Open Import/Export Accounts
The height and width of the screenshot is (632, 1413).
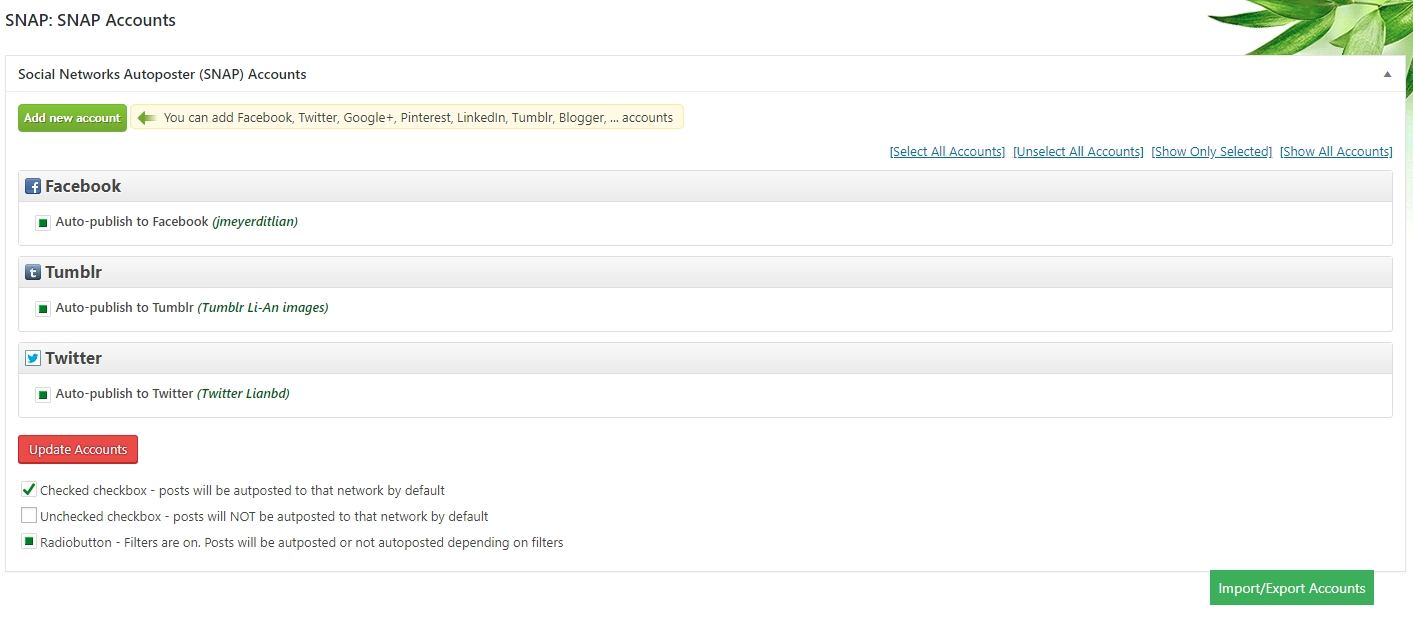1291,588
